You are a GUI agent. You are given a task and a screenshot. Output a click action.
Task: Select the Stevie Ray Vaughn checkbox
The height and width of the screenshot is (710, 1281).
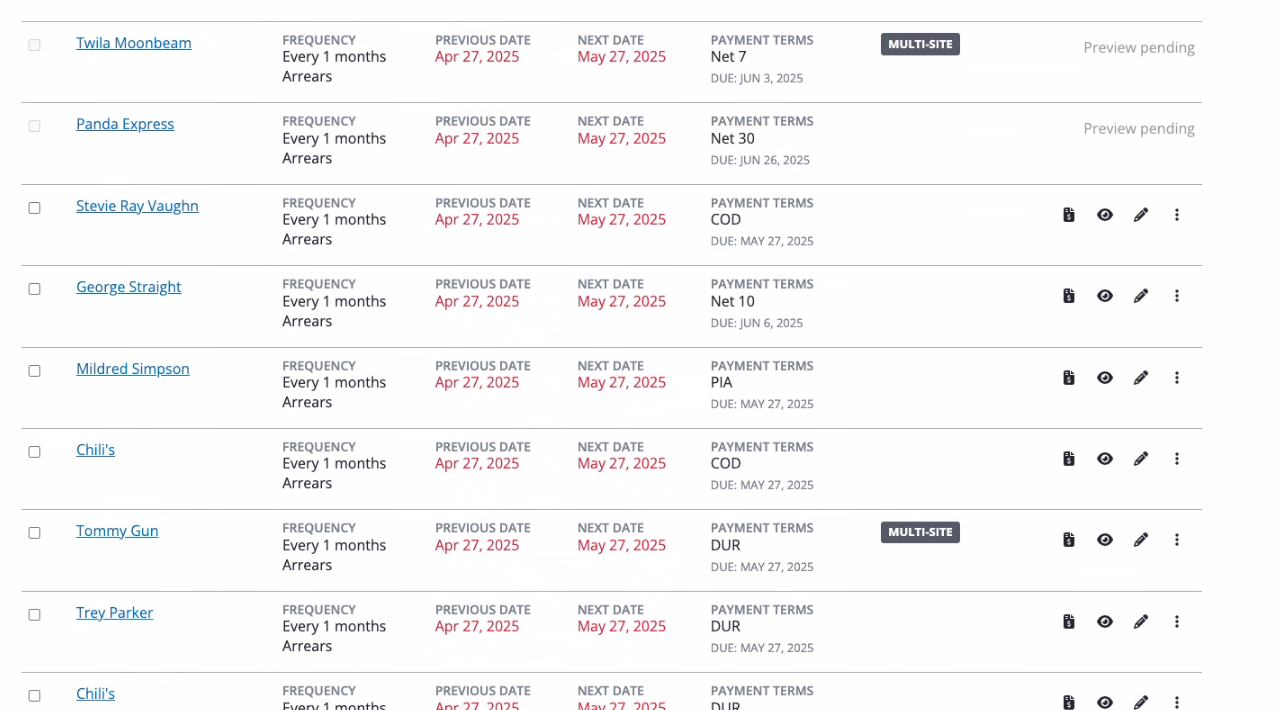tap(34, 208)
